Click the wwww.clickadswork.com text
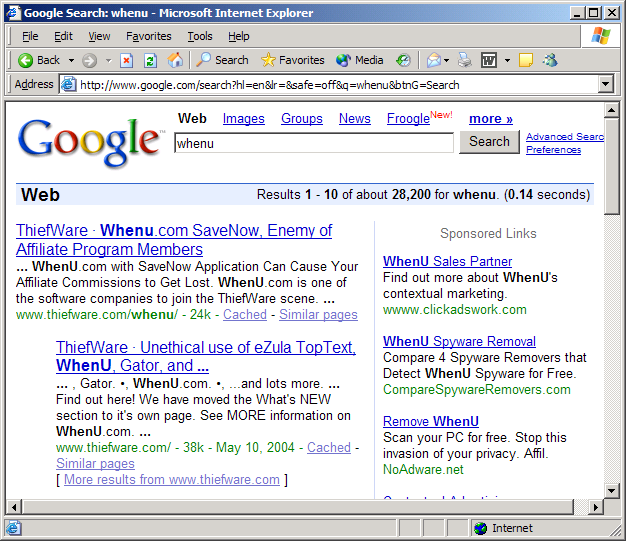 click(x=455, y=310)
